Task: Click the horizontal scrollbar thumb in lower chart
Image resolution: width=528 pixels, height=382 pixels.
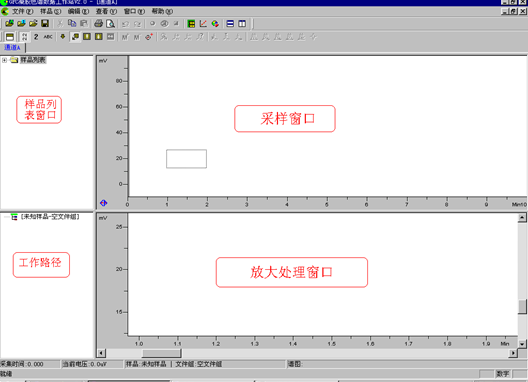Action: (162, 353)
